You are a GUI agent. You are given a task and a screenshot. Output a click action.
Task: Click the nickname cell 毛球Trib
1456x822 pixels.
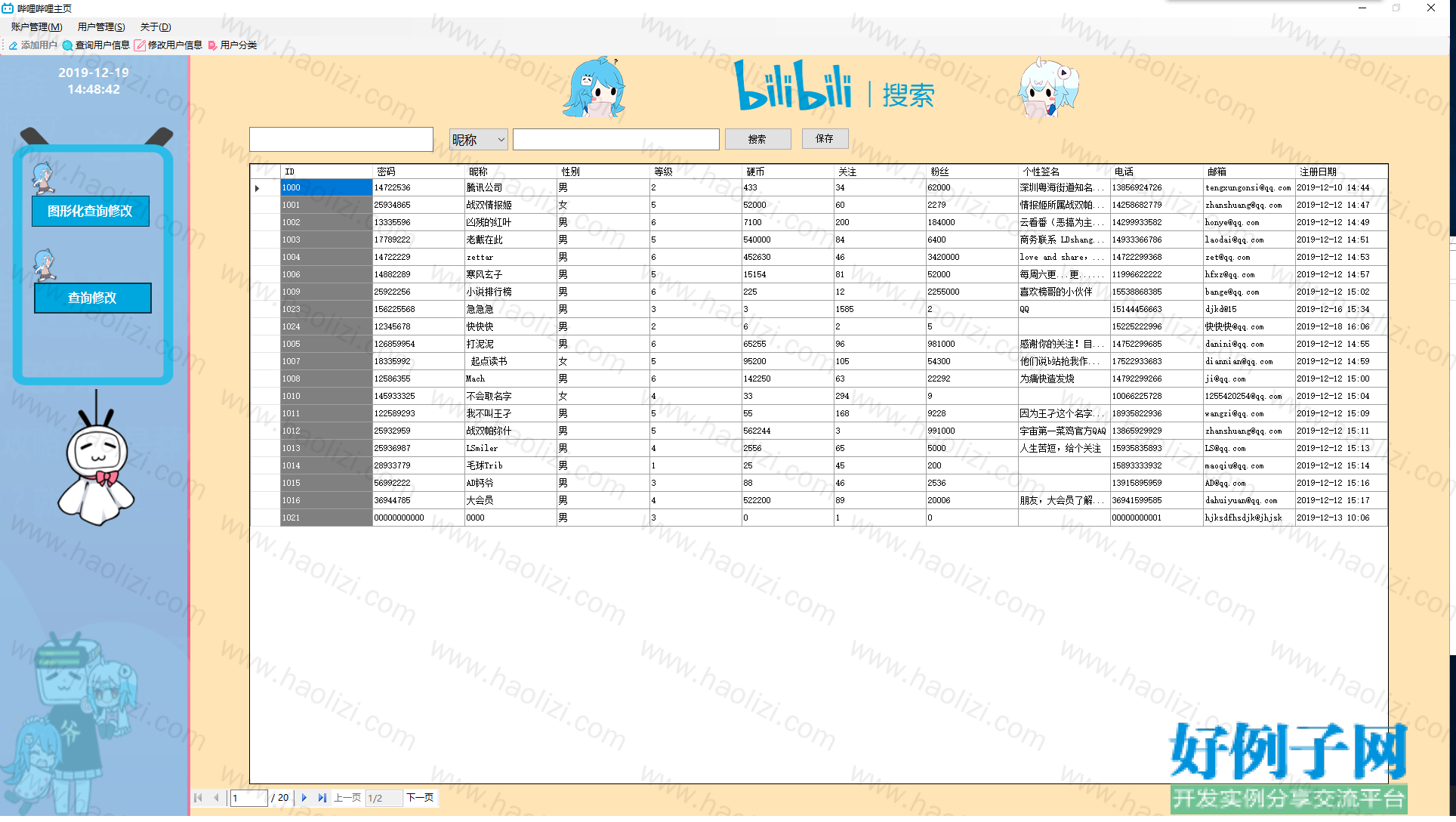coord(511,466)
